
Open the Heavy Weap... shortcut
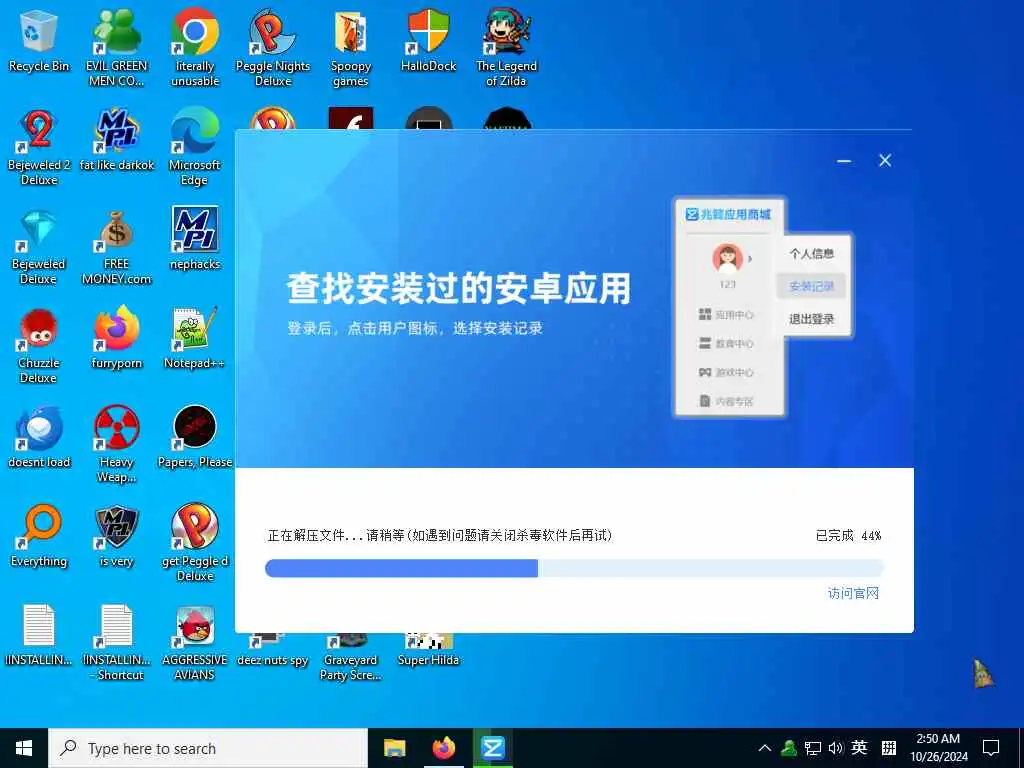coord(116,445)
